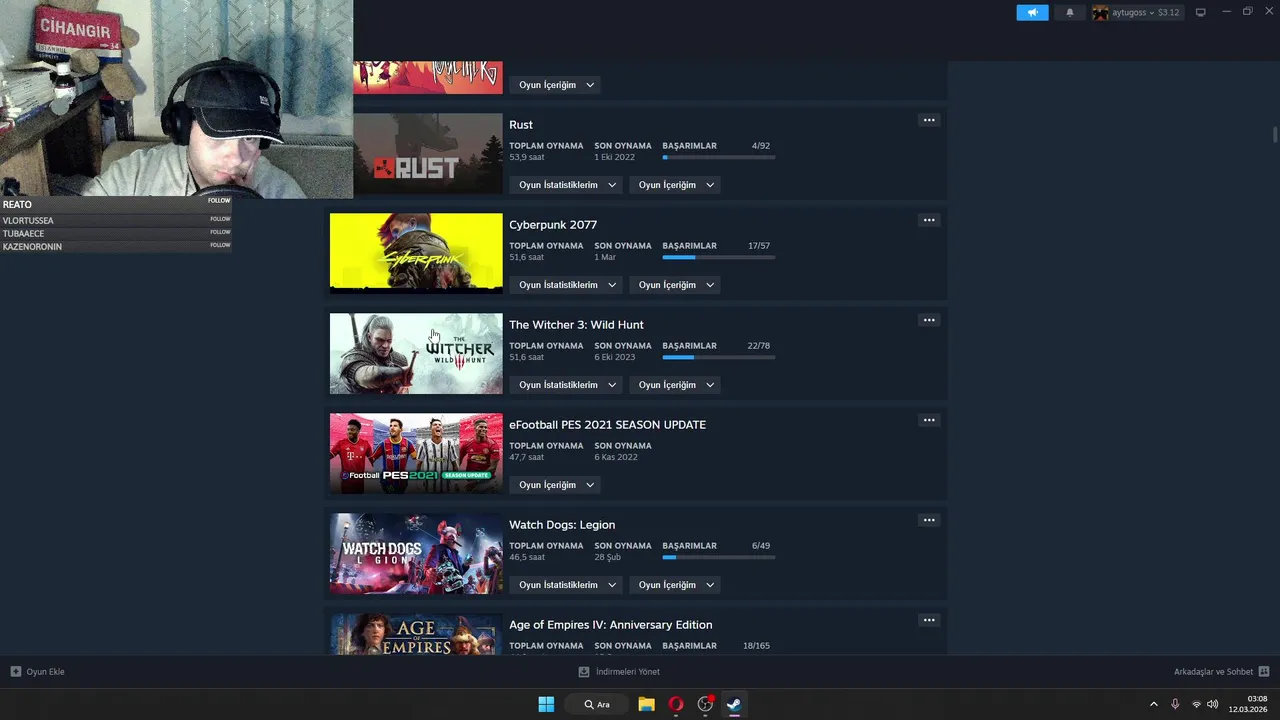
Task: Open Opera browser from taskbar
Action: [676, 704]
